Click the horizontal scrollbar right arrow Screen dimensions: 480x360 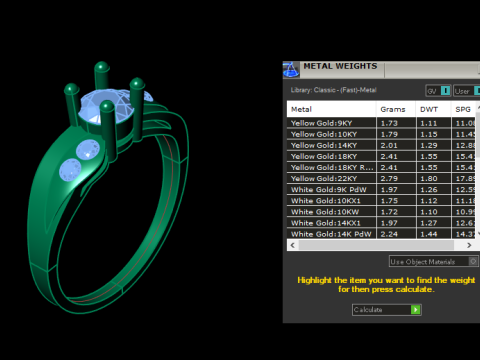(x=469, y=245)
